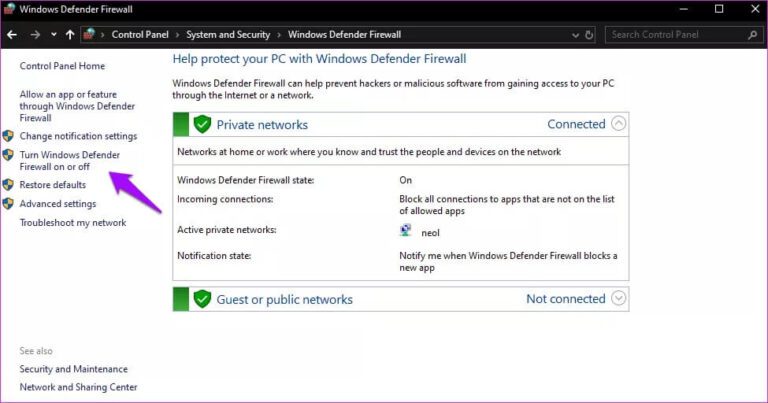This screenshot has width=768, height=403.
Task: Collapse the Private networks section
Action: click(618, 125)
